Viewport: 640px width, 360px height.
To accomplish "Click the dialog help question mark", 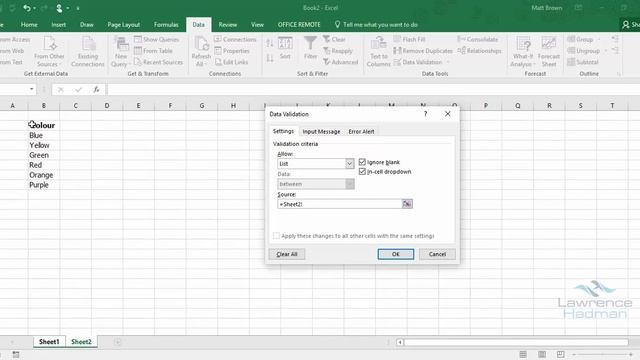I will coord(425,114).
